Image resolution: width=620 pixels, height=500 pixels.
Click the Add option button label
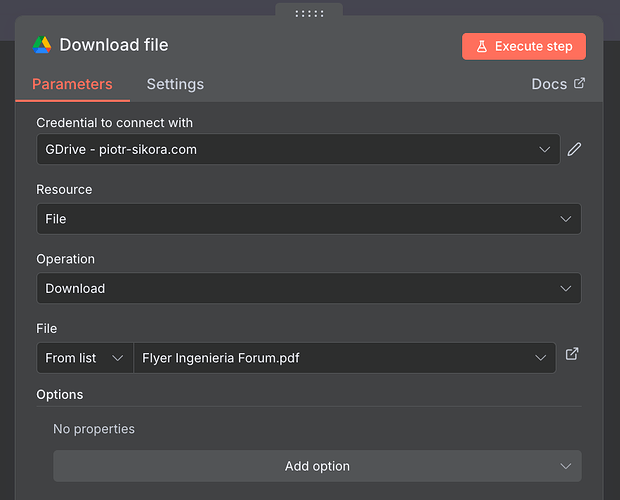(x=317, y=466)
